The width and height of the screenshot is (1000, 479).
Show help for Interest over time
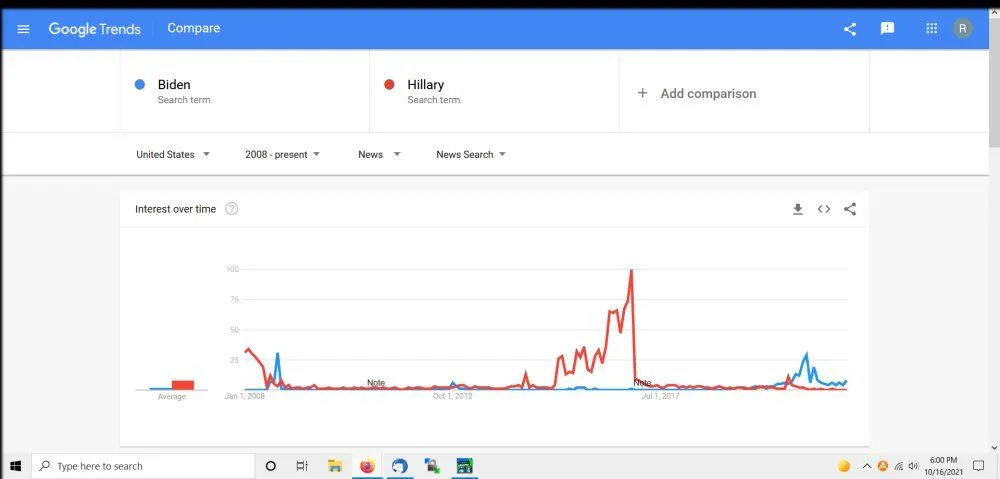[x=232, y=209]
